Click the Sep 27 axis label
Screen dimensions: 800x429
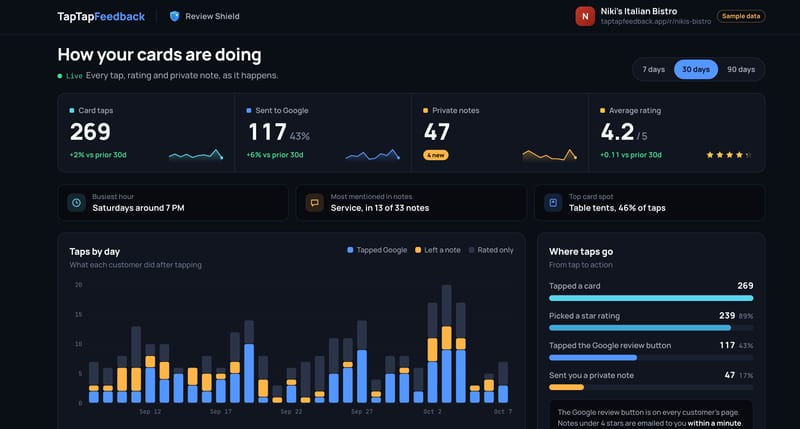pos(362,411)
